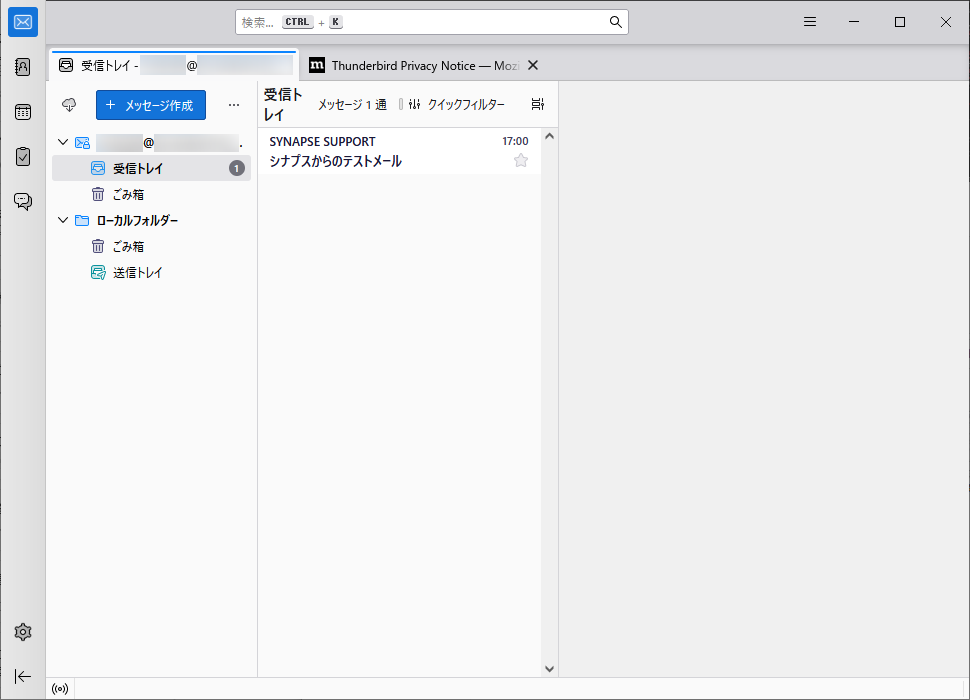
Task: Select the 送信トレイ folder
Action: point(137,273)
